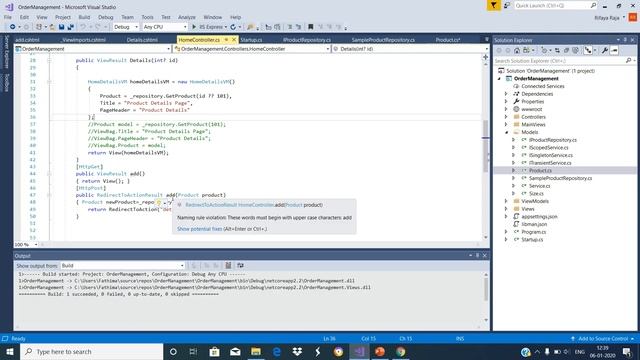This screenshot has width=640, height=360.
Task: Switch to the Startup.cs tab
Action: tap(251, 40)
